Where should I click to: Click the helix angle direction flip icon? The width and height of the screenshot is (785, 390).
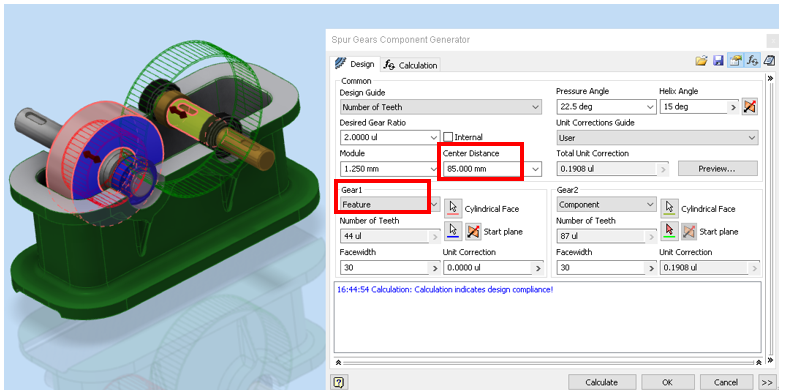tap(749, 107)
